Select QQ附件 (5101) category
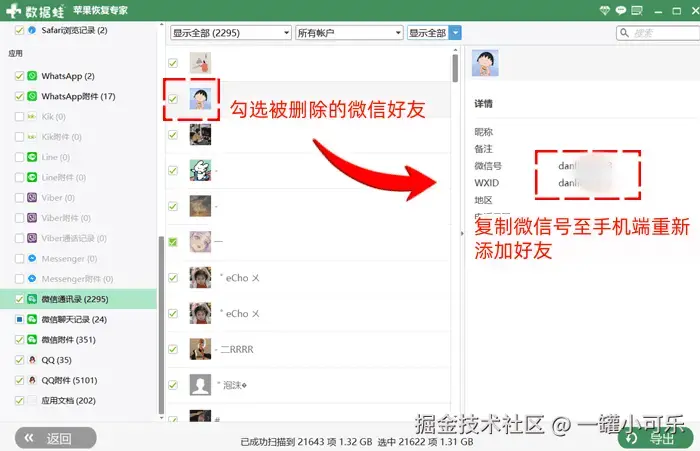The height and width of the screenshot is (451, 700). pyautogui.click(x=69, y=380)
